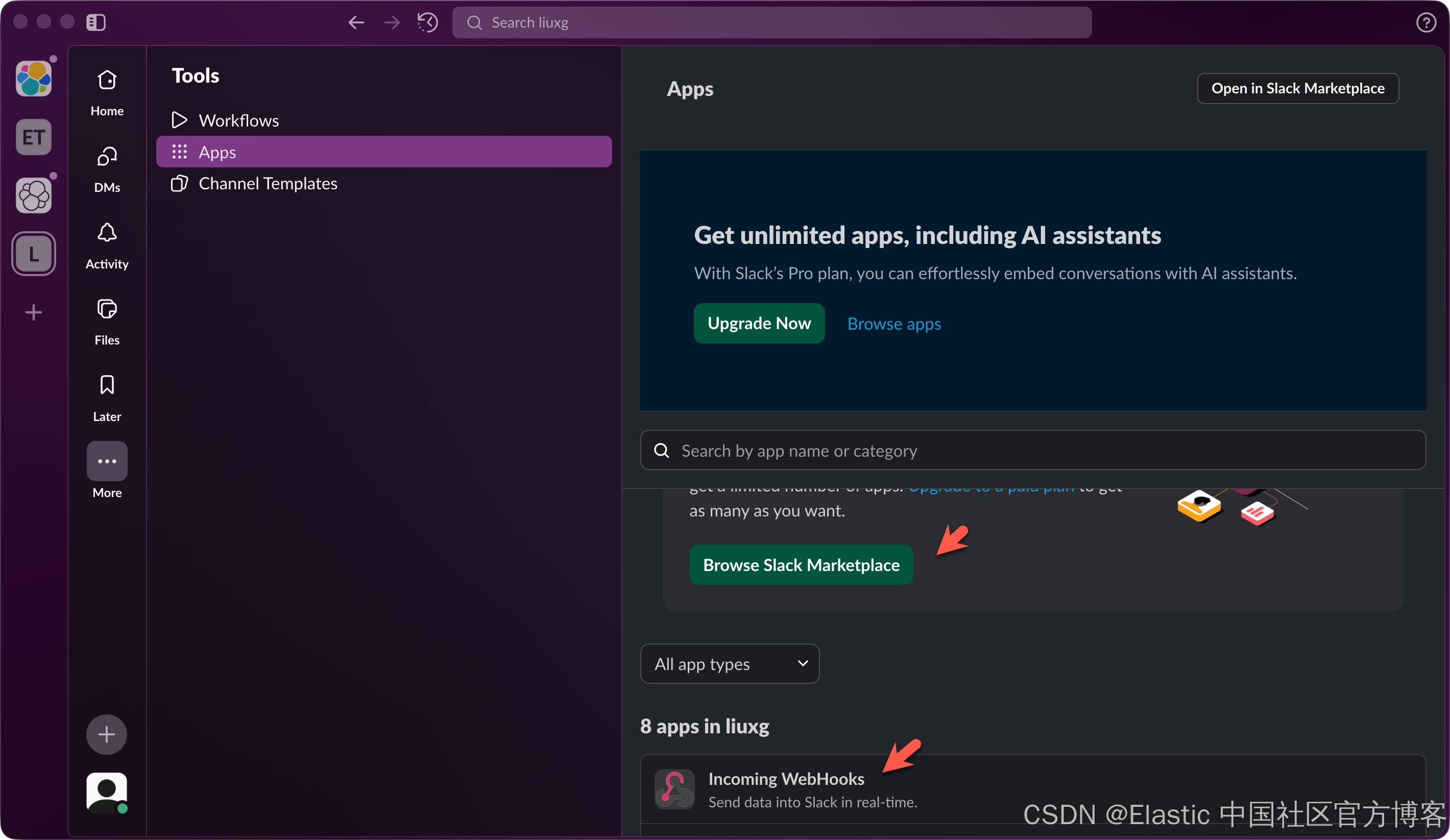Click the app name search field
Viewport: 1450px width, 840px height.
pos(1032,450)
